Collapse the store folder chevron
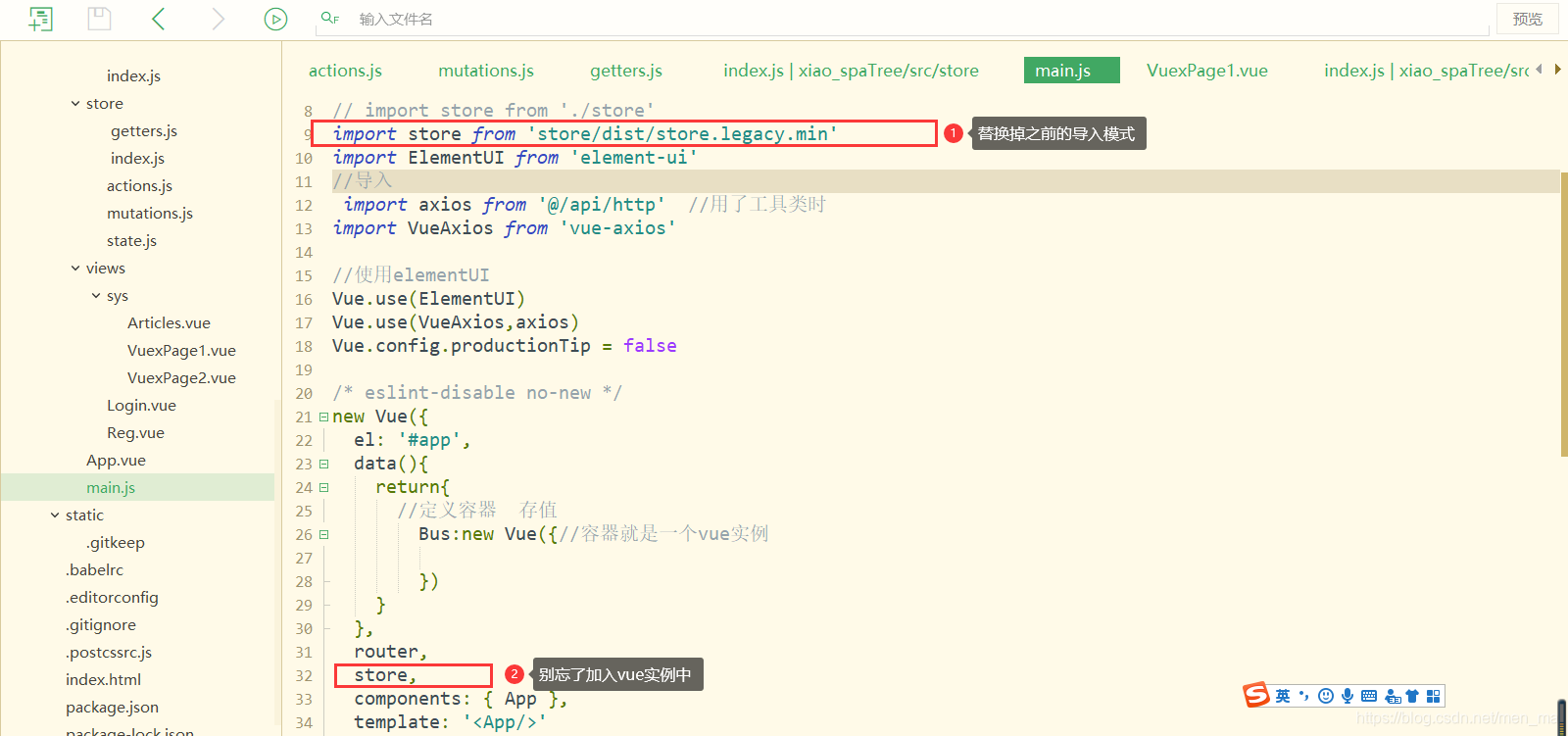1568x736 pixels. (x=75, y=103)
